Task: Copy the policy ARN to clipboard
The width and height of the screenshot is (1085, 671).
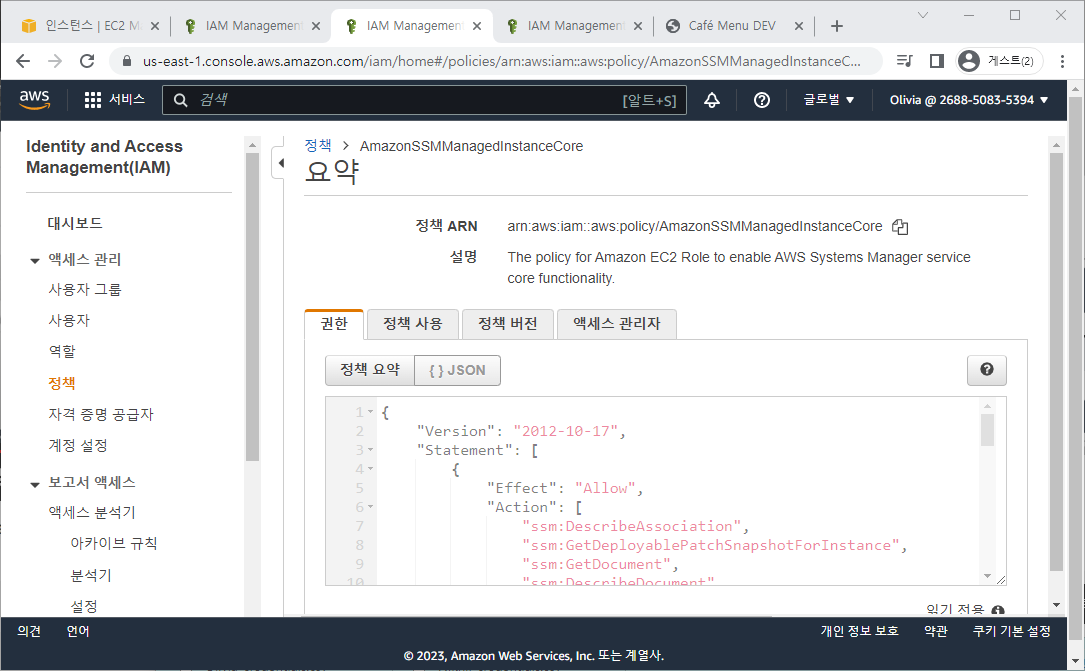Action: (900, 227)
